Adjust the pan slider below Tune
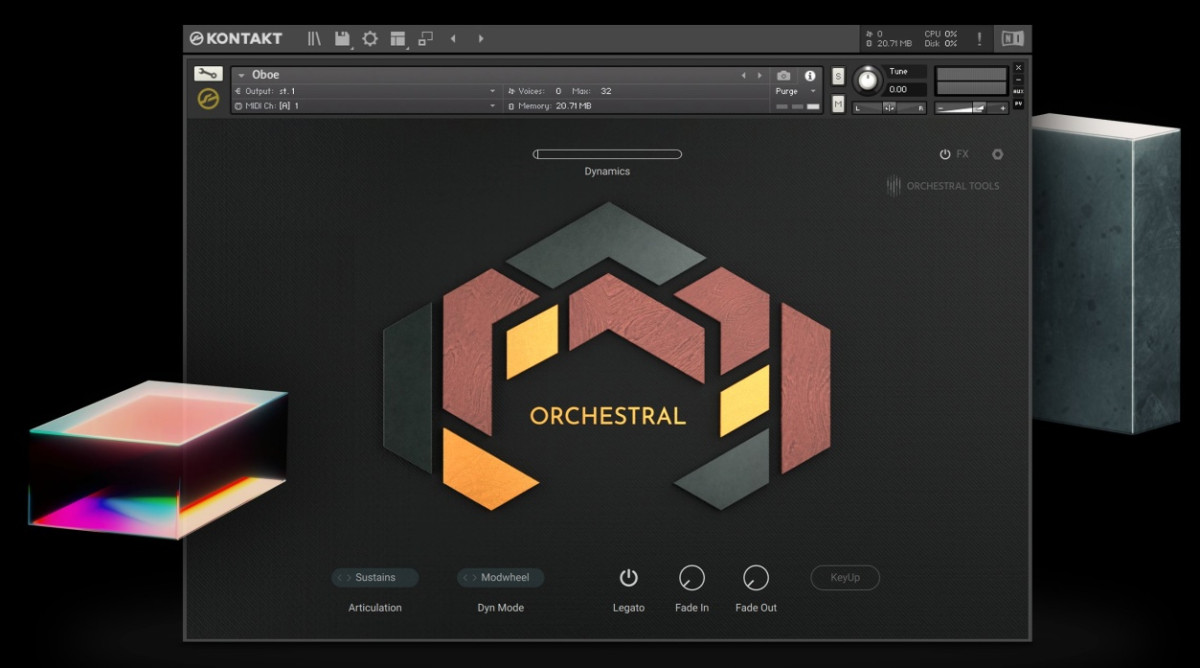The width and height of the screenshot is (1200, 668). 889,107
